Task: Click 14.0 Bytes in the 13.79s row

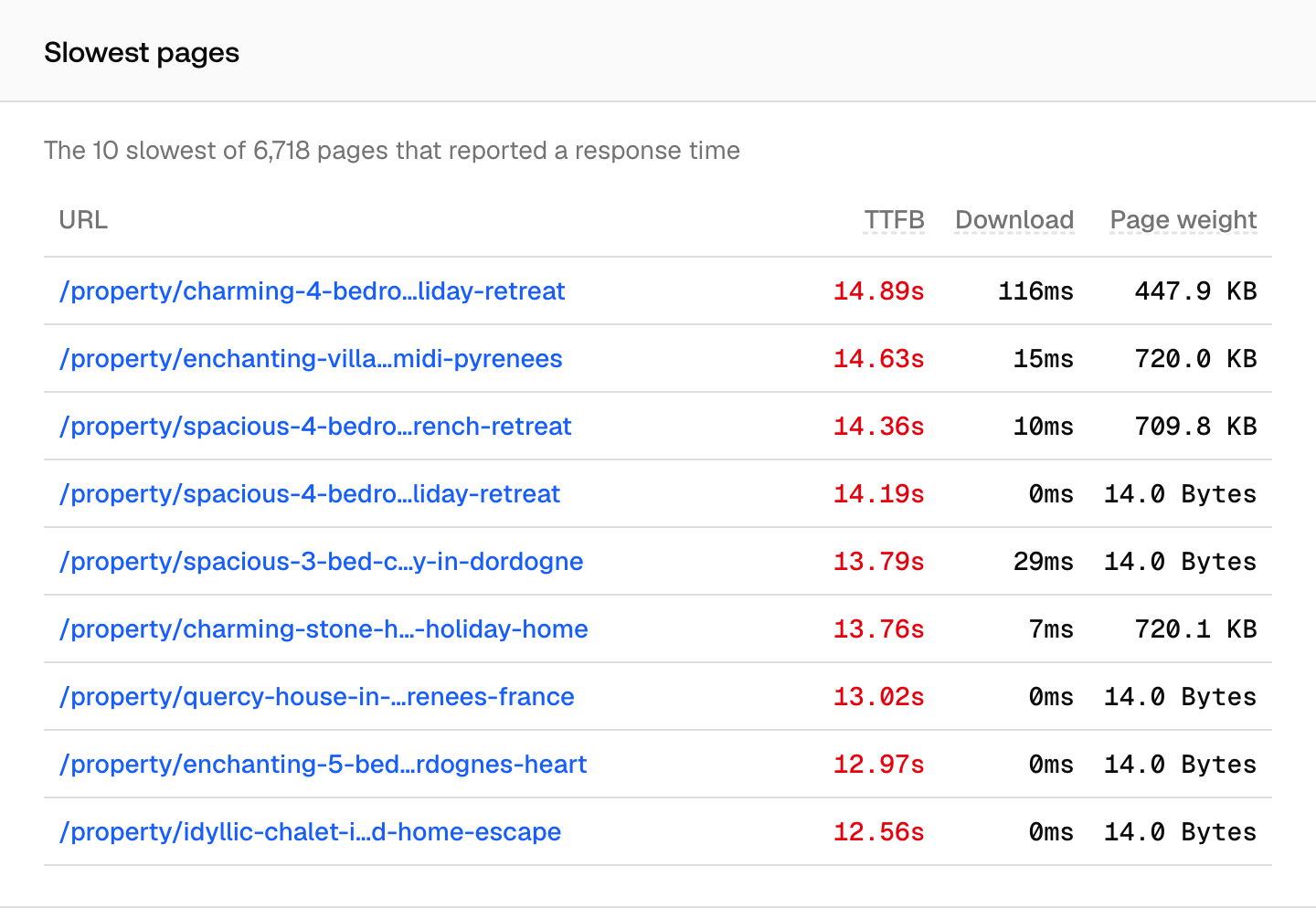Action: pyautogui.click(x=1180, y=561)
